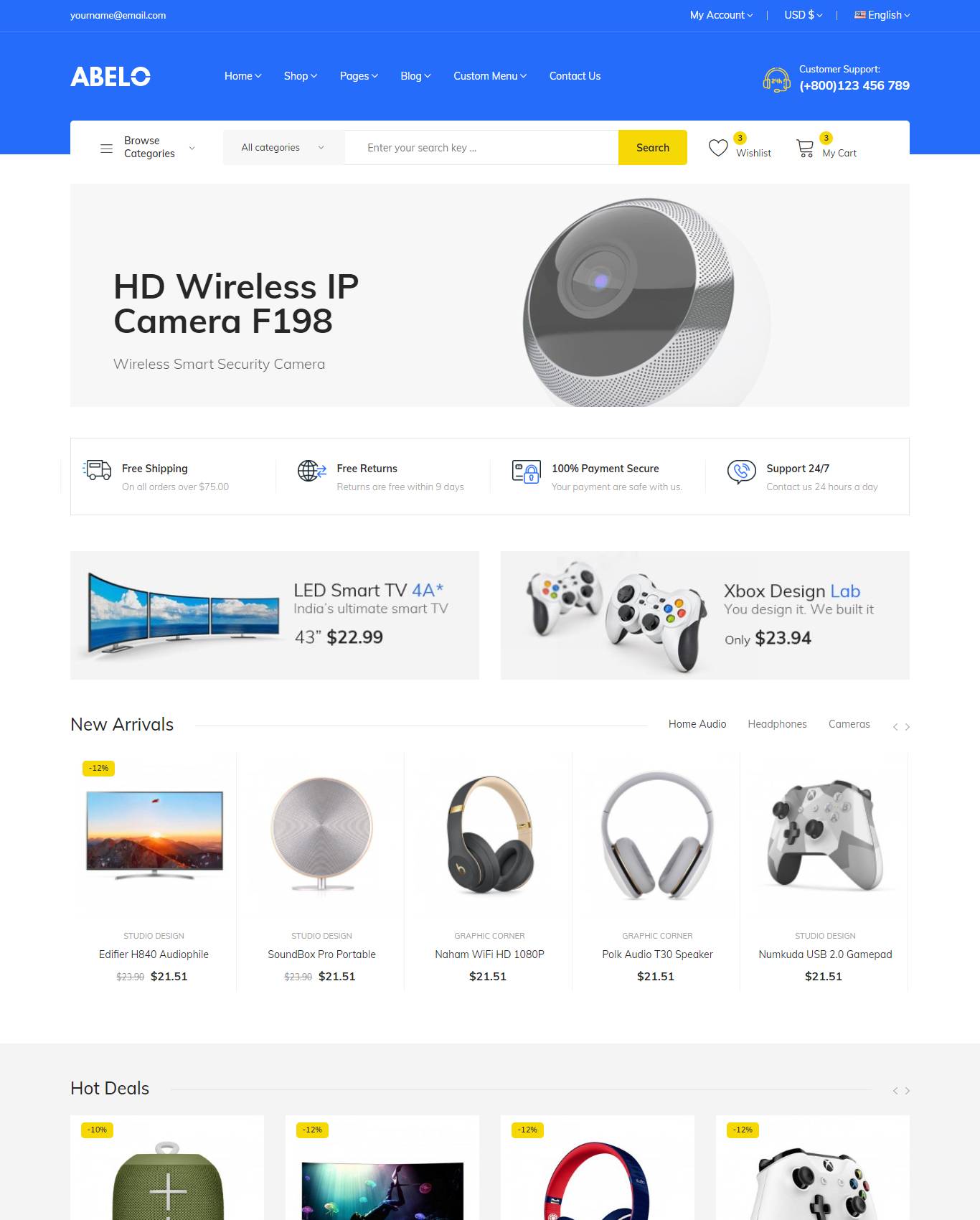The width and height of the screenshot is (980, 1220).
Task: Click the ABELO logo
Action: coord(110,76)
